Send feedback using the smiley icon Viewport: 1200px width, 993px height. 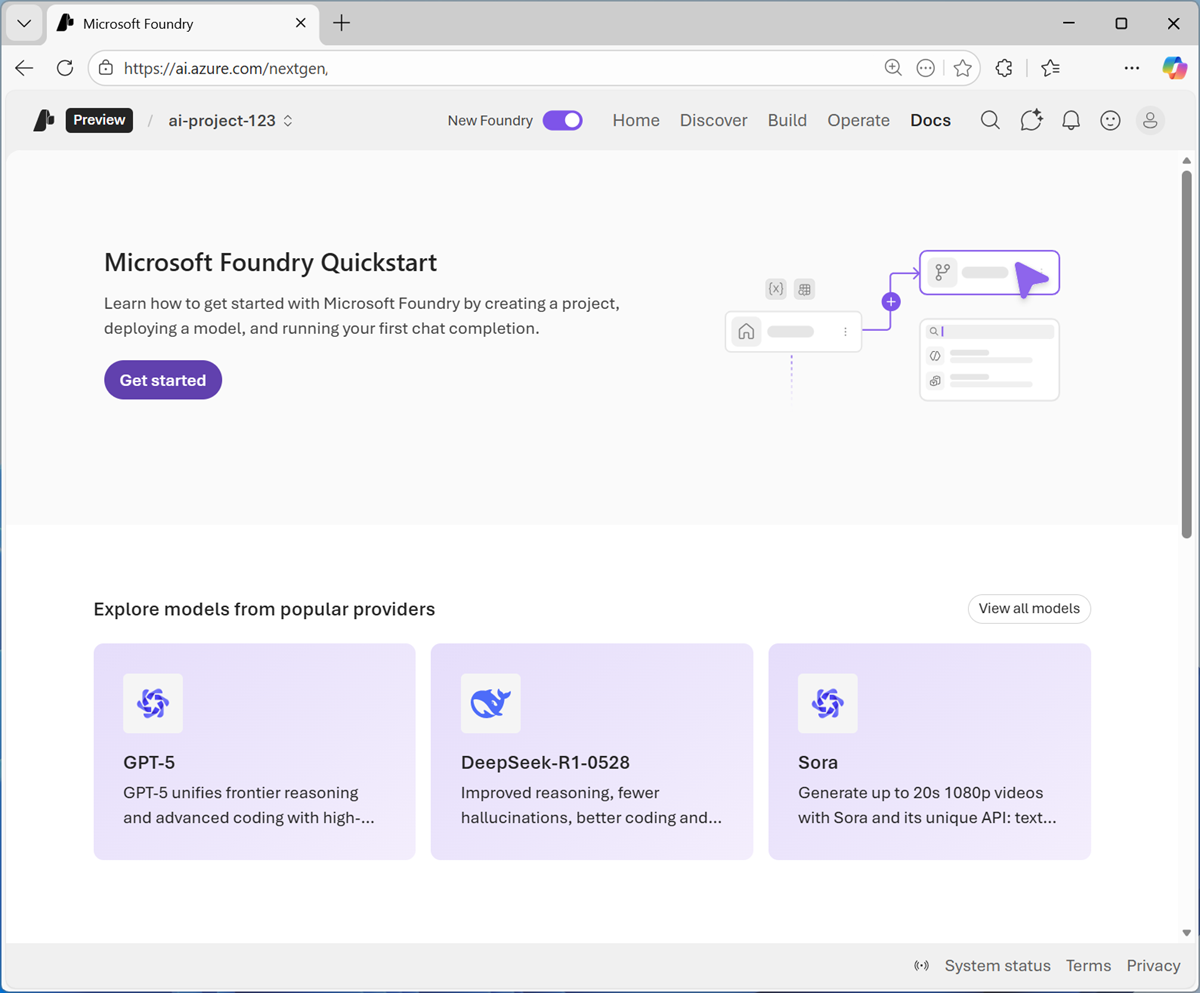point(1110,120)
